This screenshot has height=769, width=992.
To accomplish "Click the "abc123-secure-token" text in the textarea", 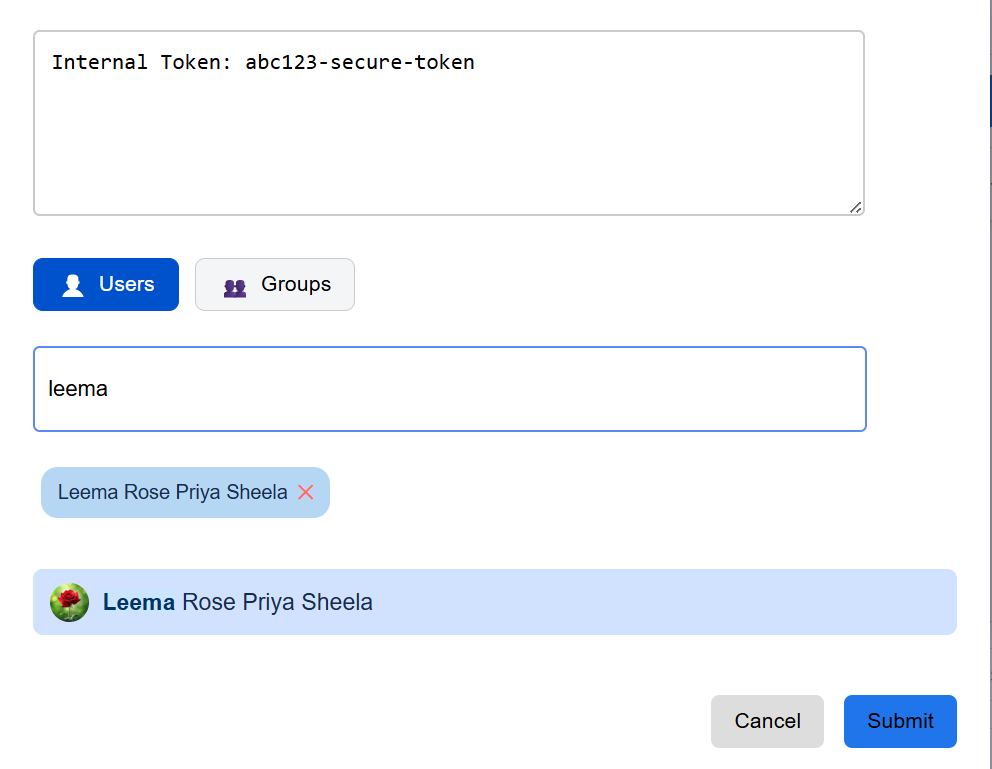I will click(x=360, y=62).
